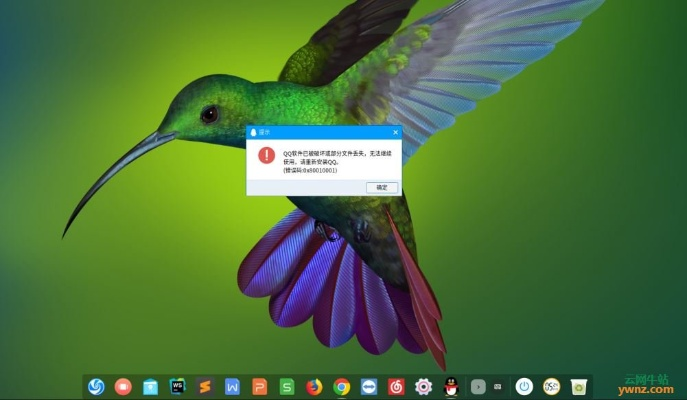Viewport: 687px width, 400px height.
Task: Open TeamViewer from the dock
Action: (368, 386)
